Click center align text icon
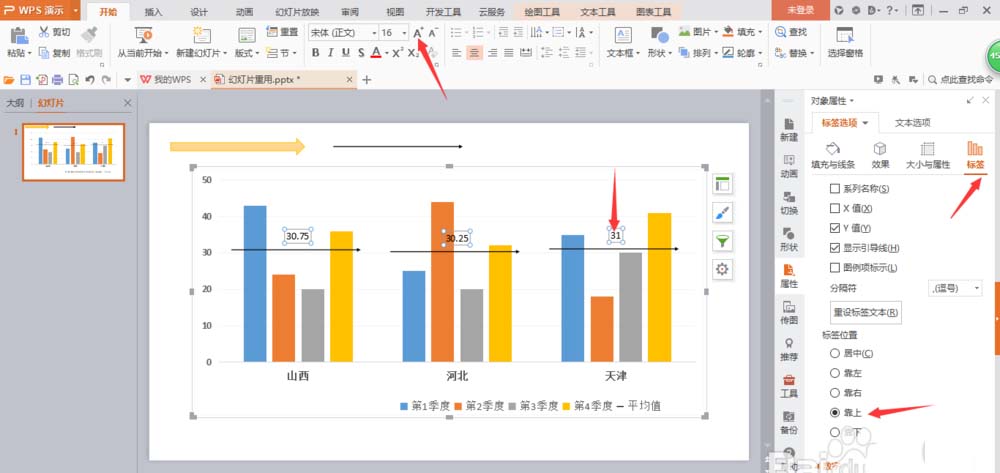Image resolution: width=1000 pixels, height=473 pixels. tap(474, 53)
